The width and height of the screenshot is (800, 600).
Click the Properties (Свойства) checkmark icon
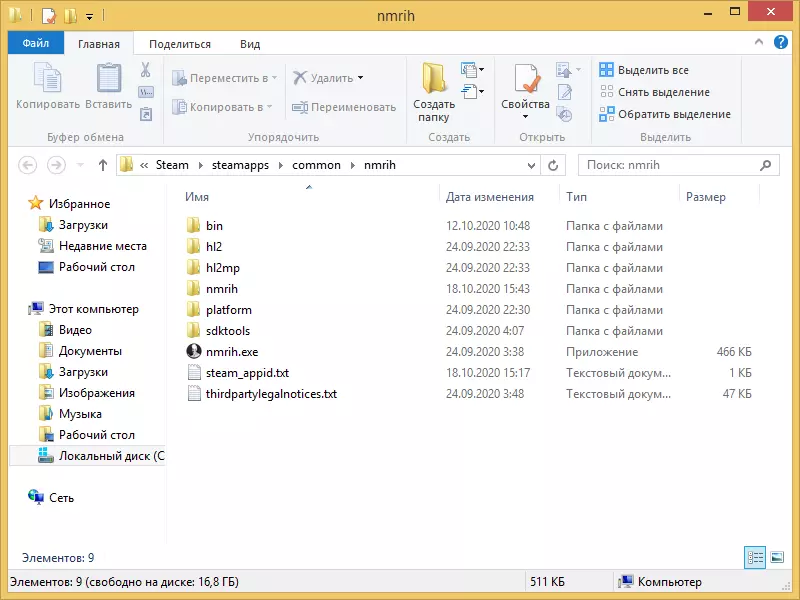coord(526,78)
